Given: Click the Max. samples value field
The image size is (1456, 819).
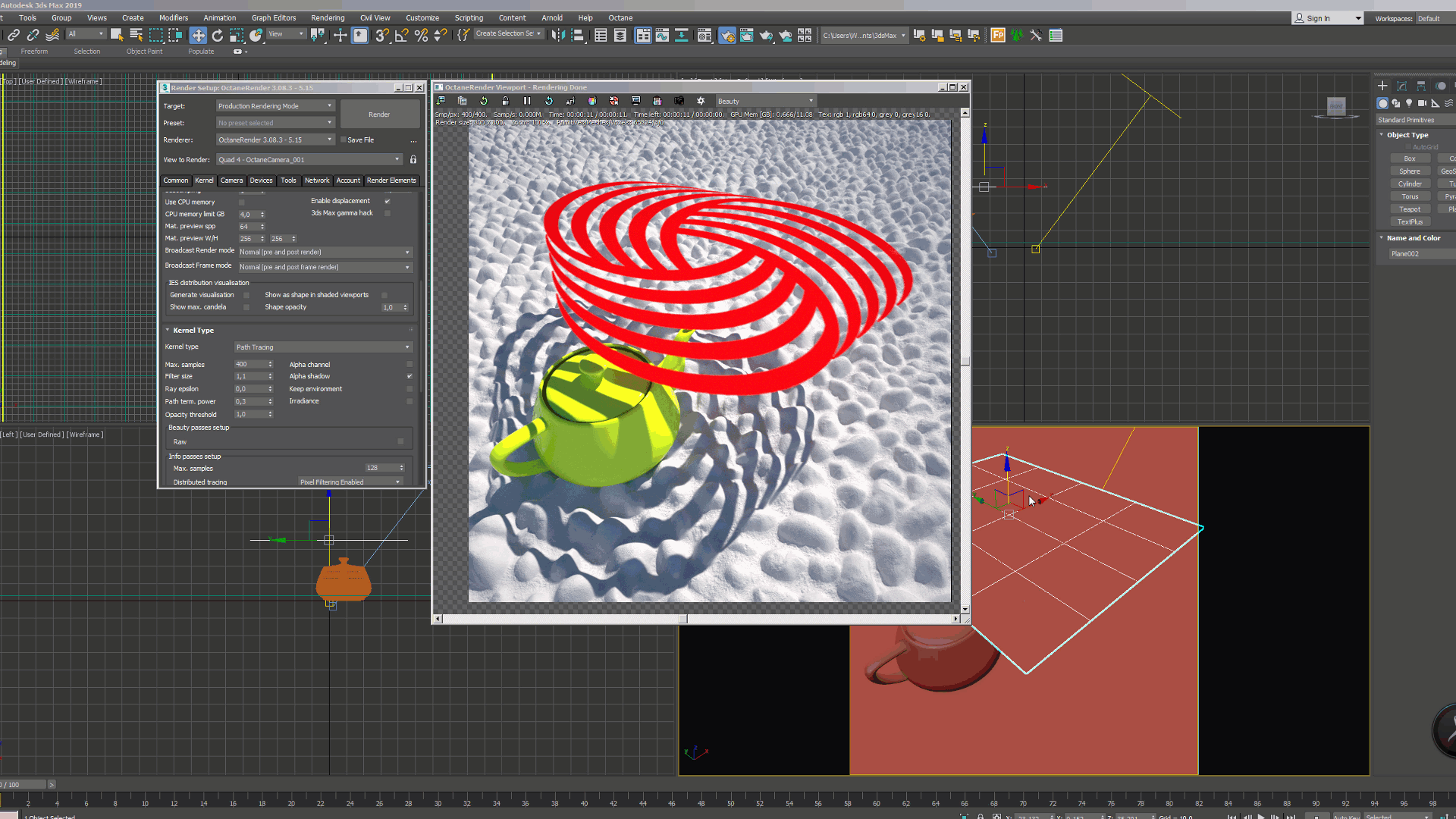Looking at the screenshot, I should (249, 365).
